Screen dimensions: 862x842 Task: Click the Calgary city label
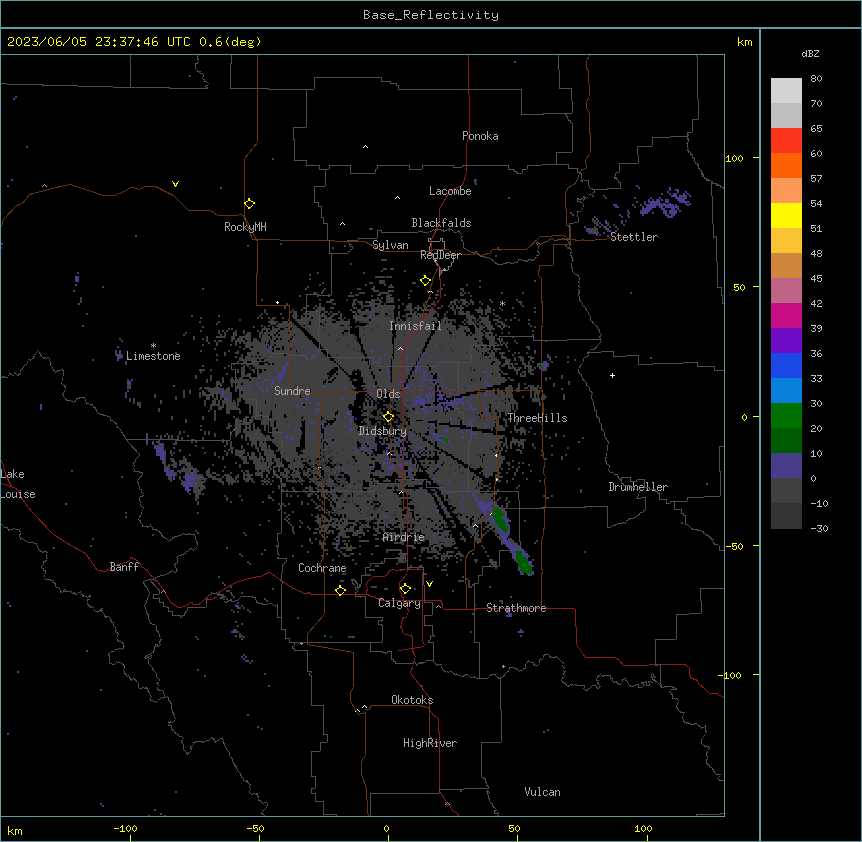pyautogui.click(x=399, y=603)
